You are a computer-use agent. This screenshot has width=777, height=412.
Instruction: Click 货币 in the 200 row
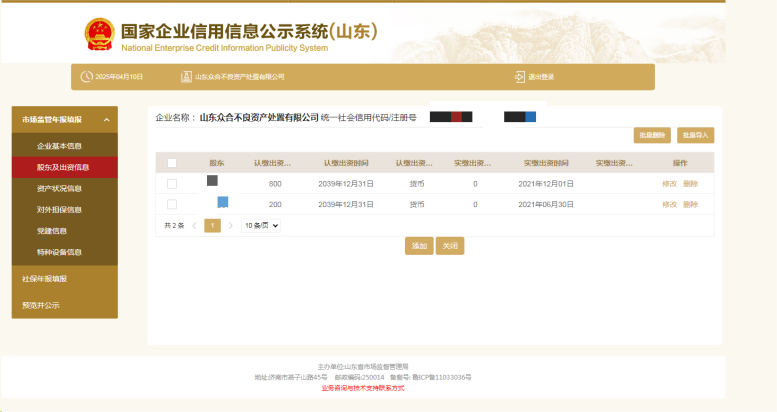pyautogui.click(x=417, y=204)
